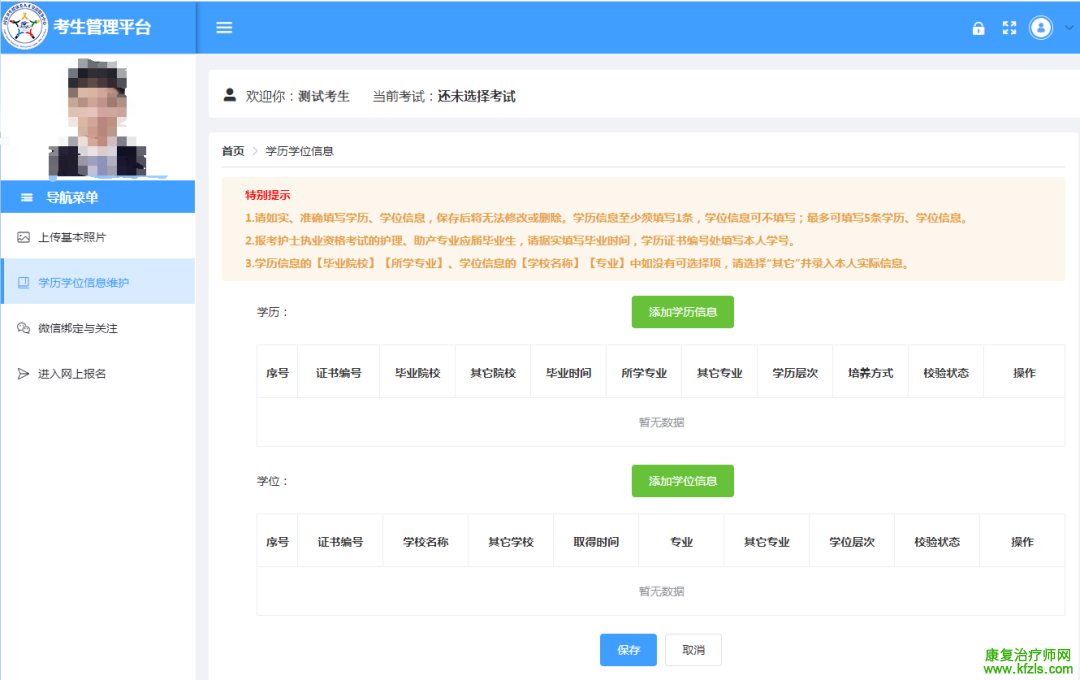Click the 添加学历信息 green button

coord(682,312)
